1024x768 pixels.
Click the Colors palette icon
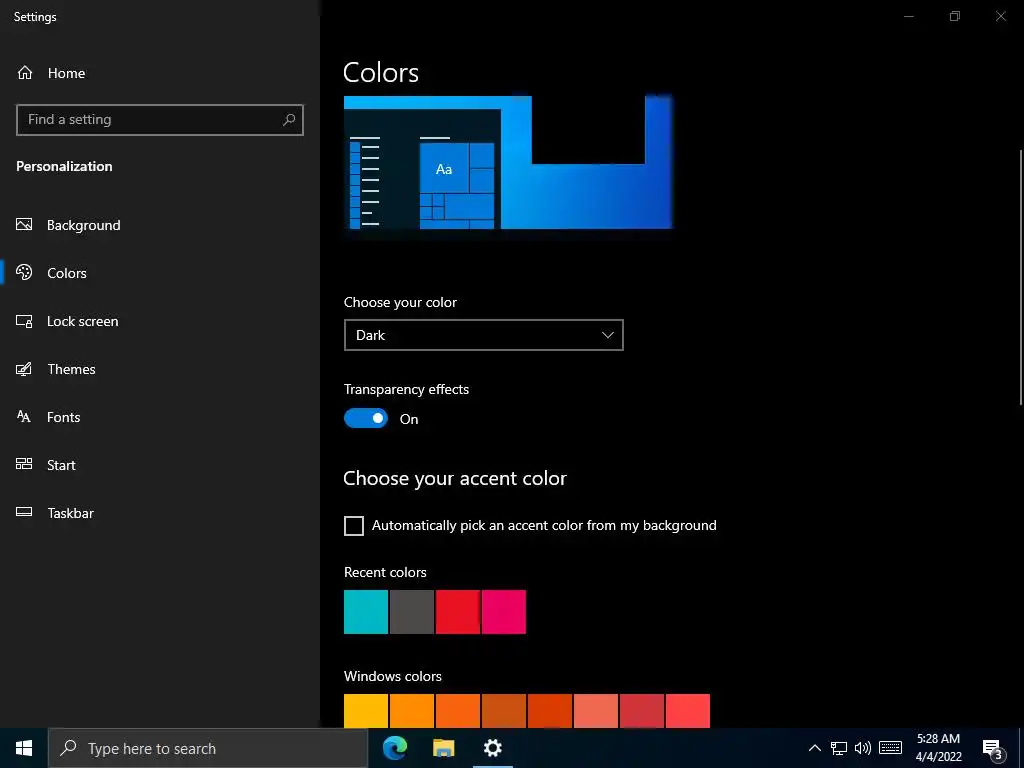(x=24, y=272)
